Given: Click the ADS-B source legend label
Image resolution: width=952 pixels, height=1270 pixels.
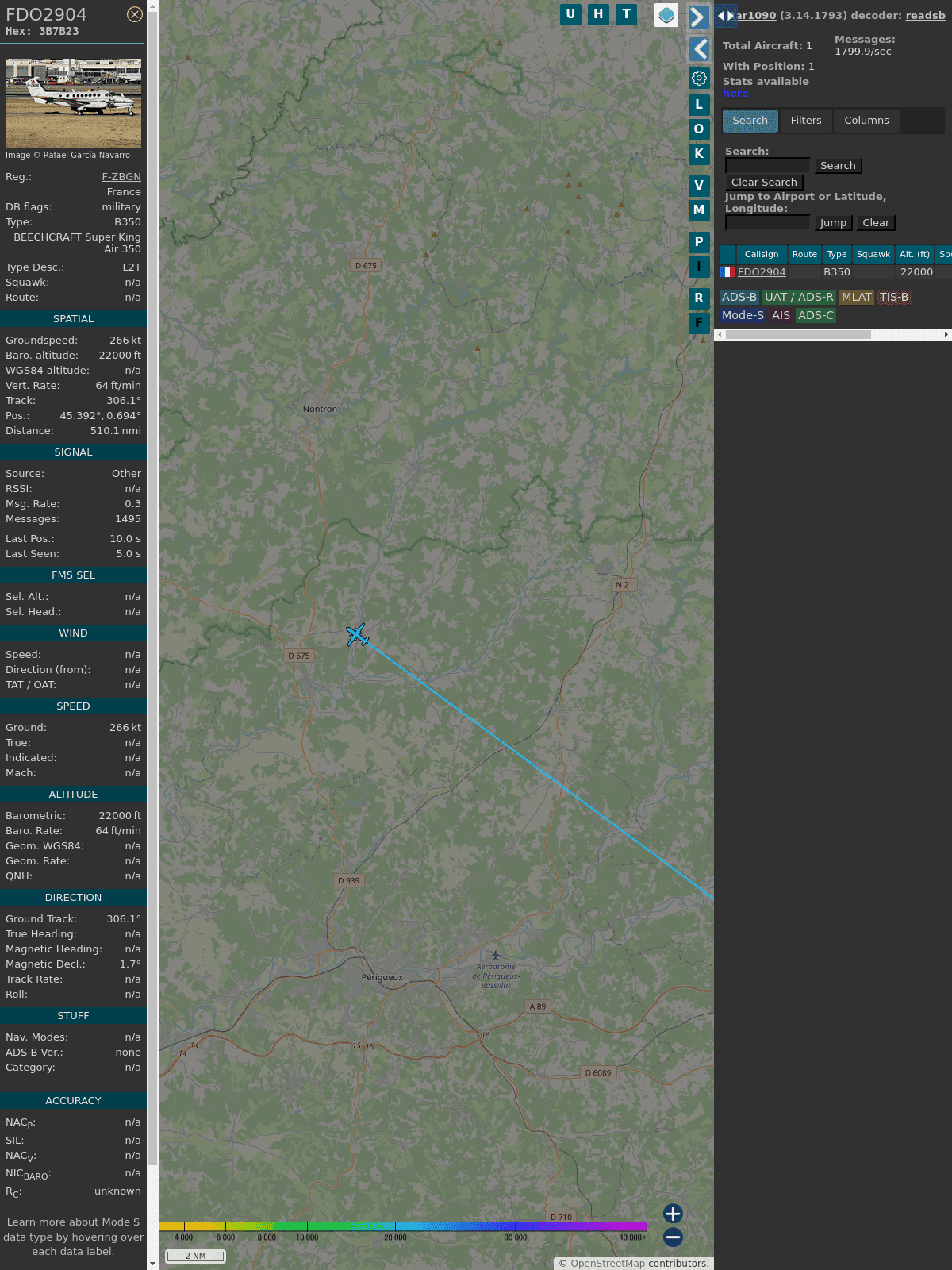Looking at the screenshot, I should tap(739, 297).
